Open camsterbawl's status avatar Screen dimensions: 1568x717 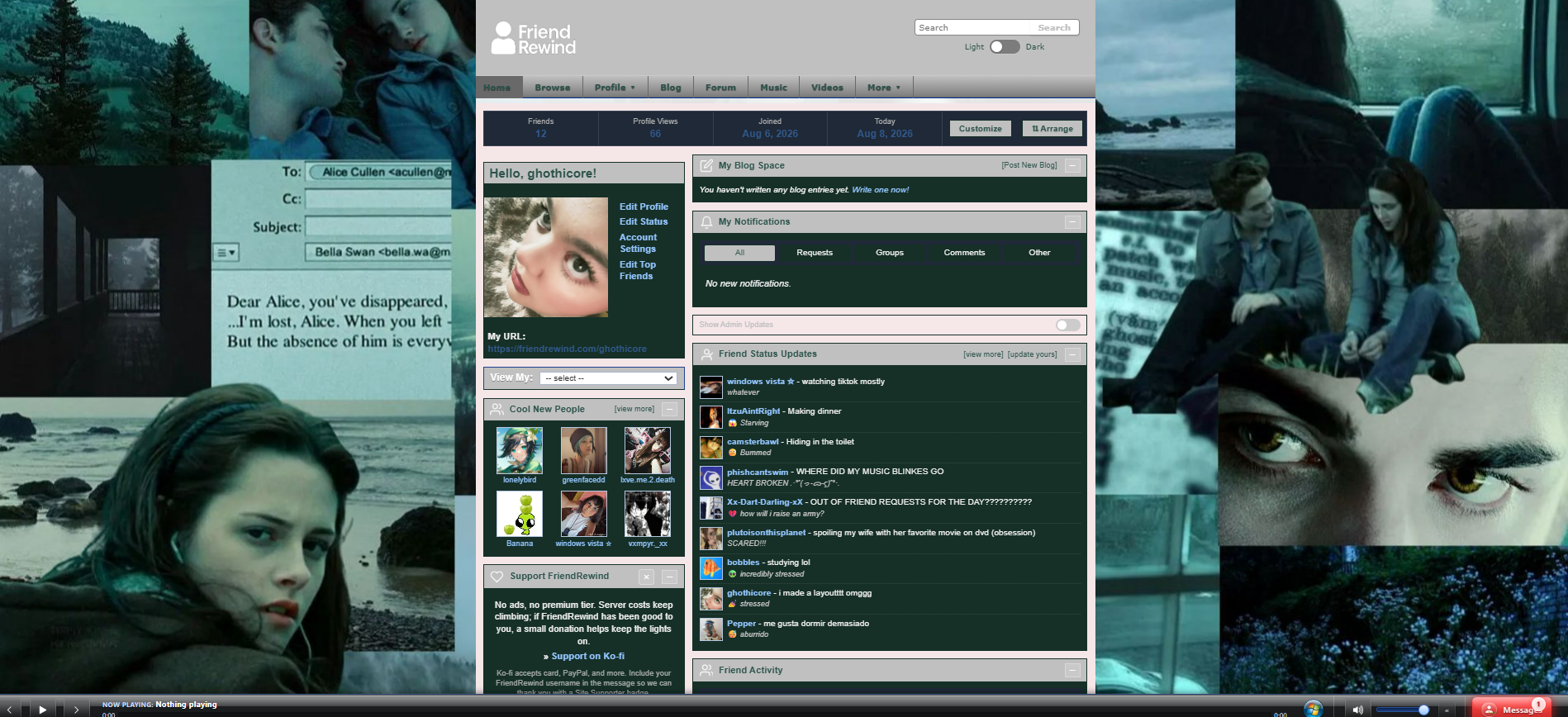tap(711, 448)
